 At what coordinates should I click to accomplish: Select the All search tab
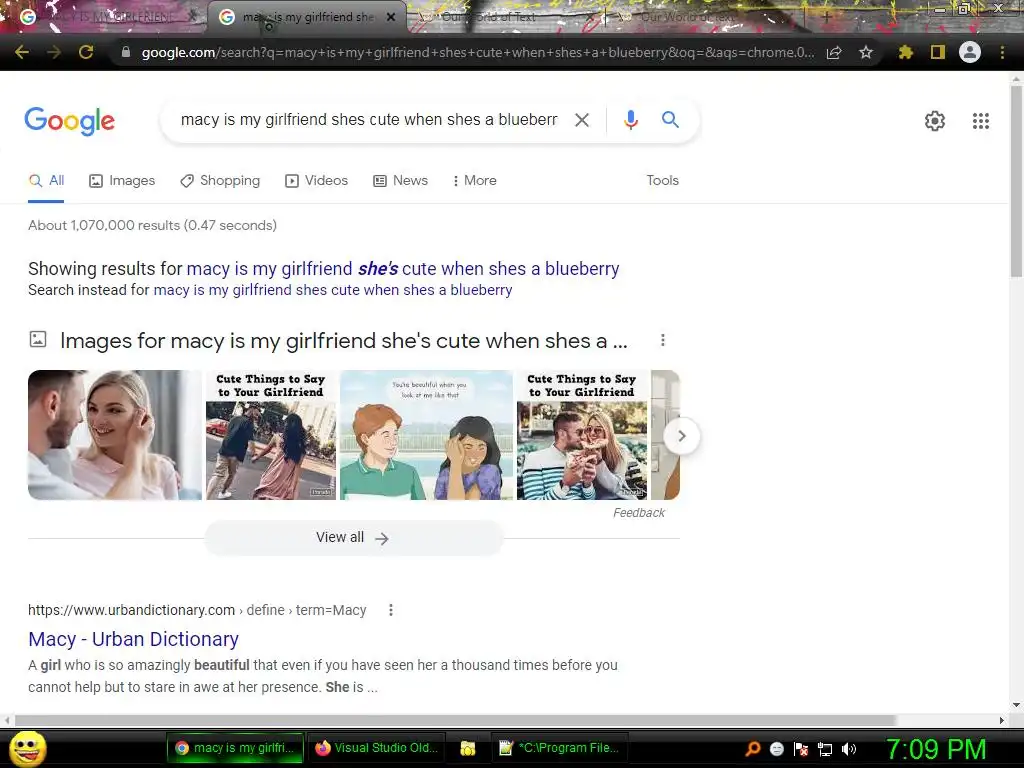(x=46, y=181)
